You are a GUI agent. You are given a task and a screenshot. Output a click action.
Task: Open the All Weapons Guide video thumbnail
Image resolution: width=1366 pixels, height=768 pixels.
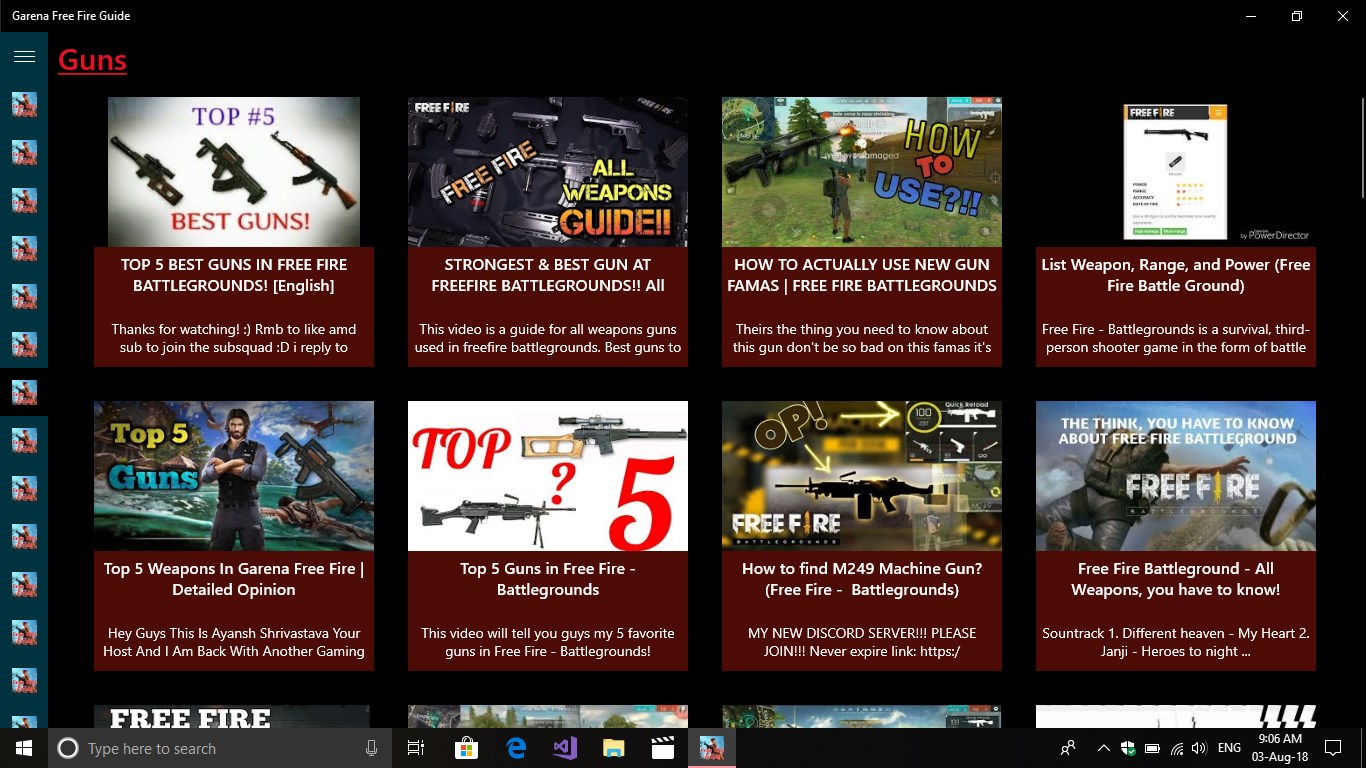[548, 172]
